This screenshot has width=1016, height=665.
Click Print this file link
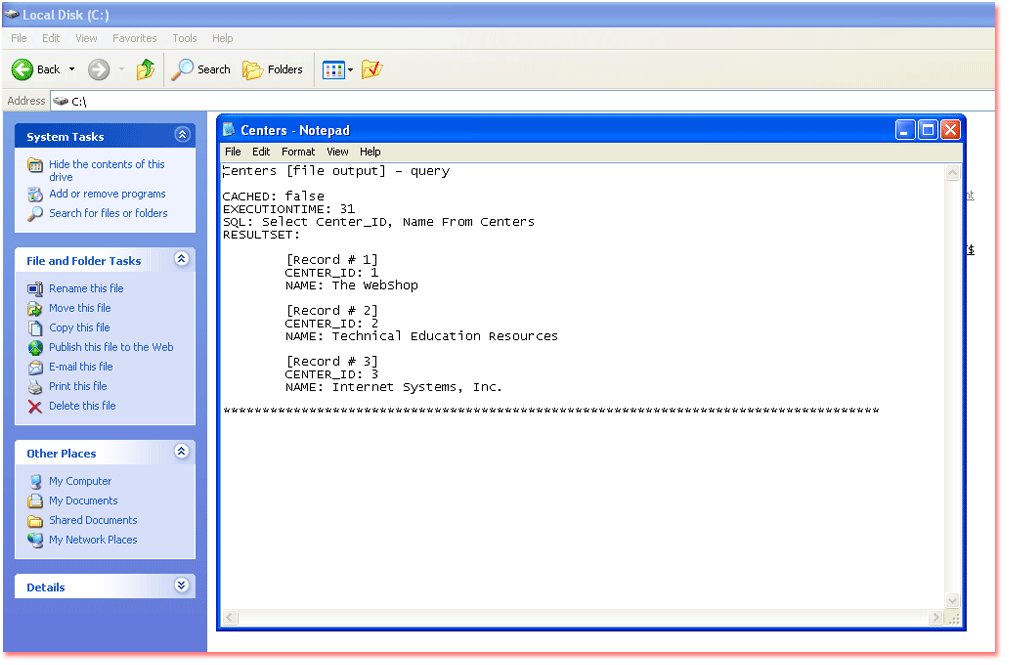click(x=78, y=386)
